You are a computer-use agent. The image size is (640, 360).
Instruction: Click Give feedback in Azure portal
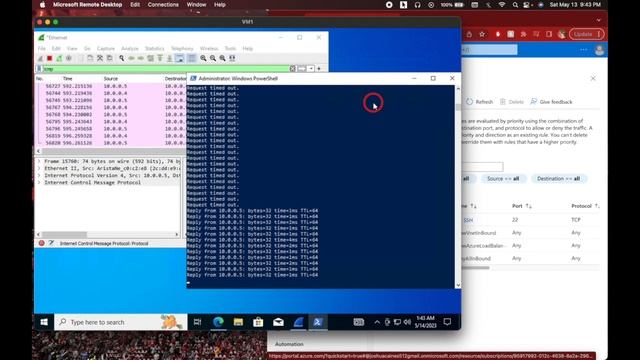(551, 102)
